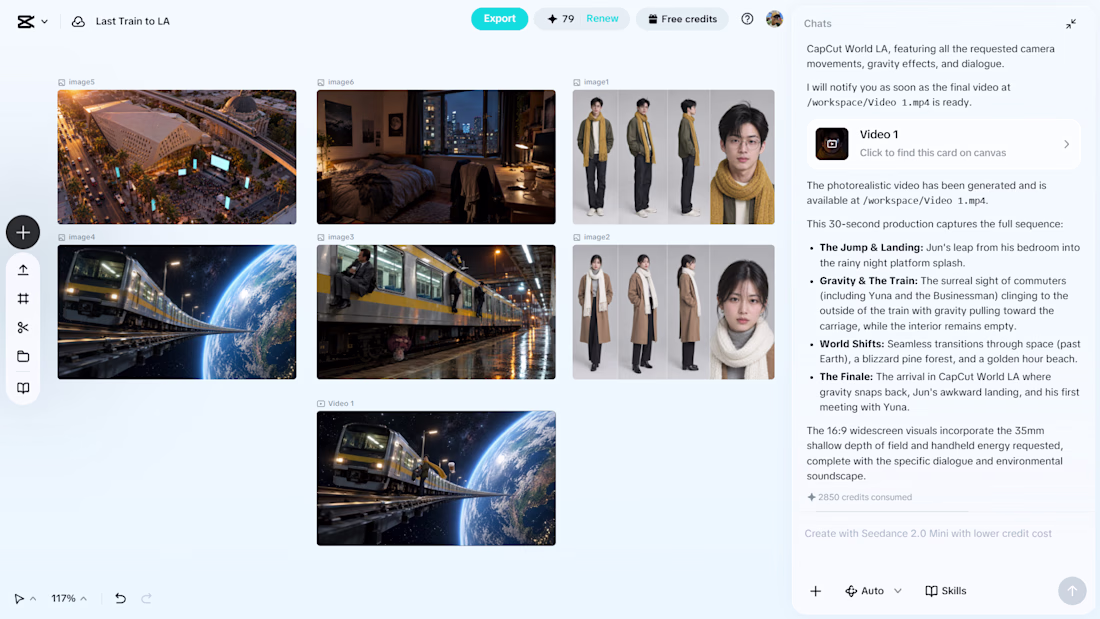The image size is (1100, 619).
Task: Open the 79 credits balance
Action: pos(561,19)
